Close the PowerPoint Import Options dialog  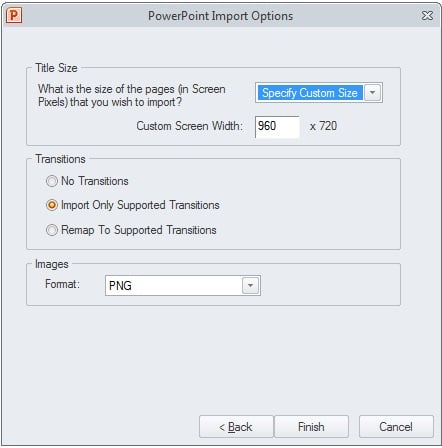pyautogui.click(x=427, y=16)
